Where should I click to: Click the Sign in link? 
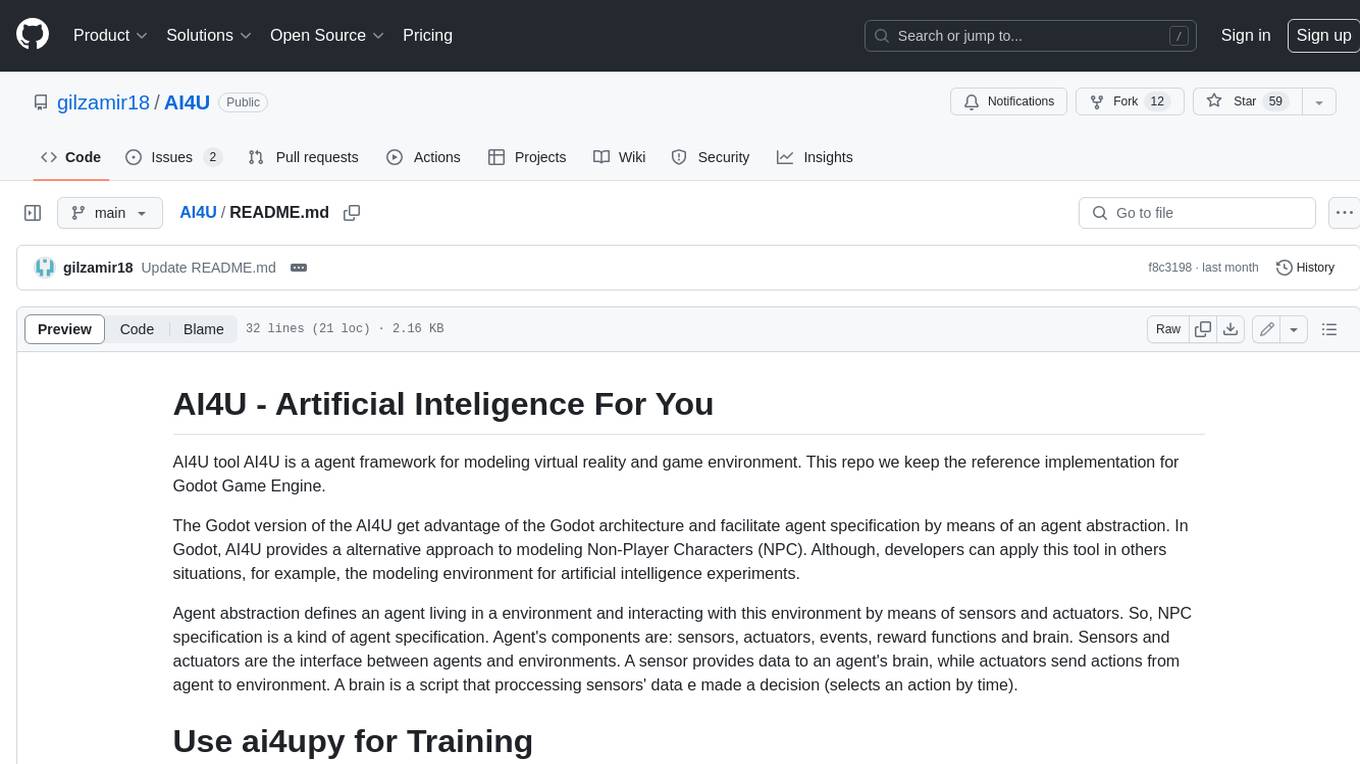coord(1245,35)
